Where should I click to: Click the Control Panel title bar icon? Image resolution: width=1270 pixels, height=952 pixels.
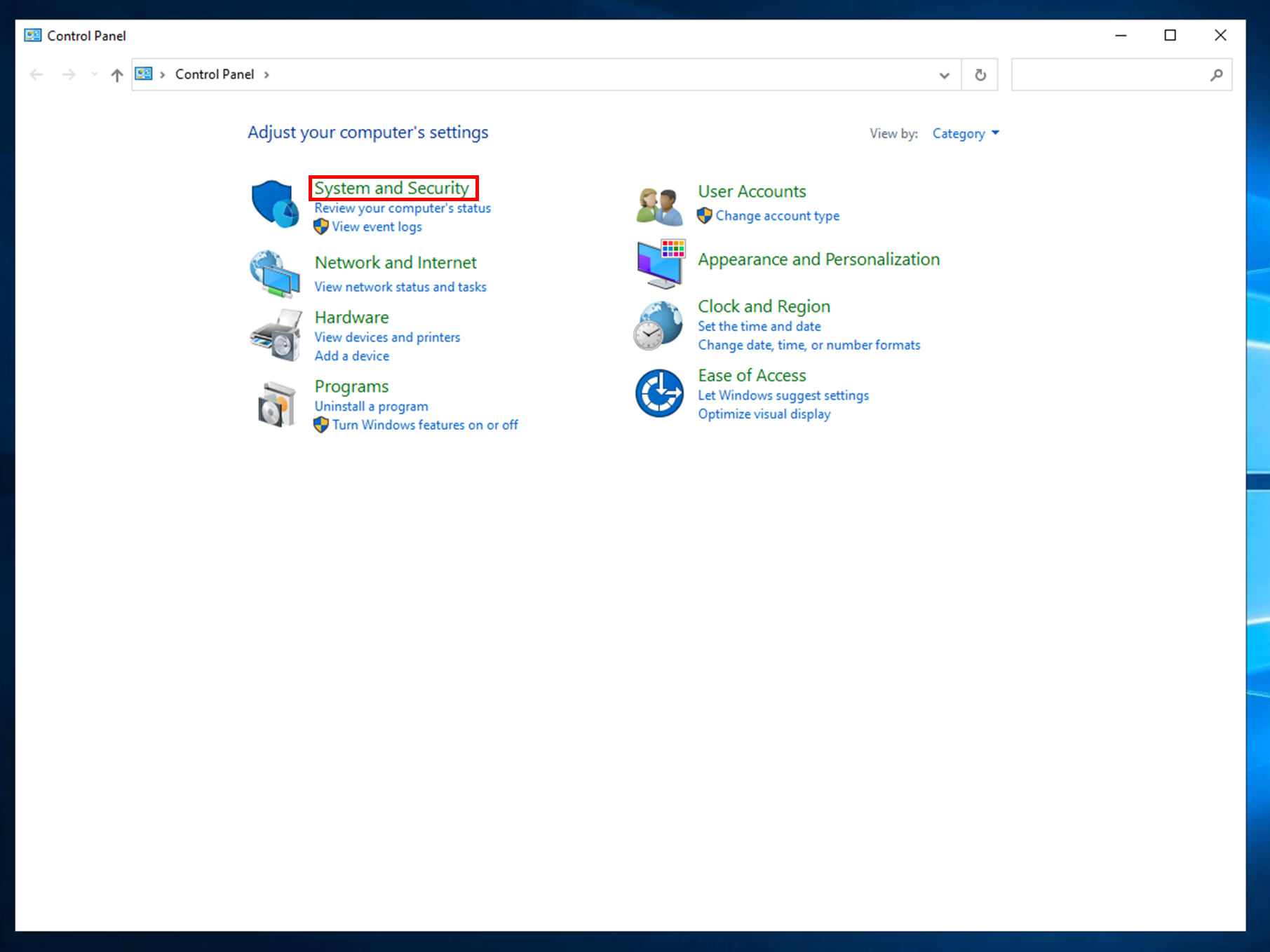(x=32, y=35)
